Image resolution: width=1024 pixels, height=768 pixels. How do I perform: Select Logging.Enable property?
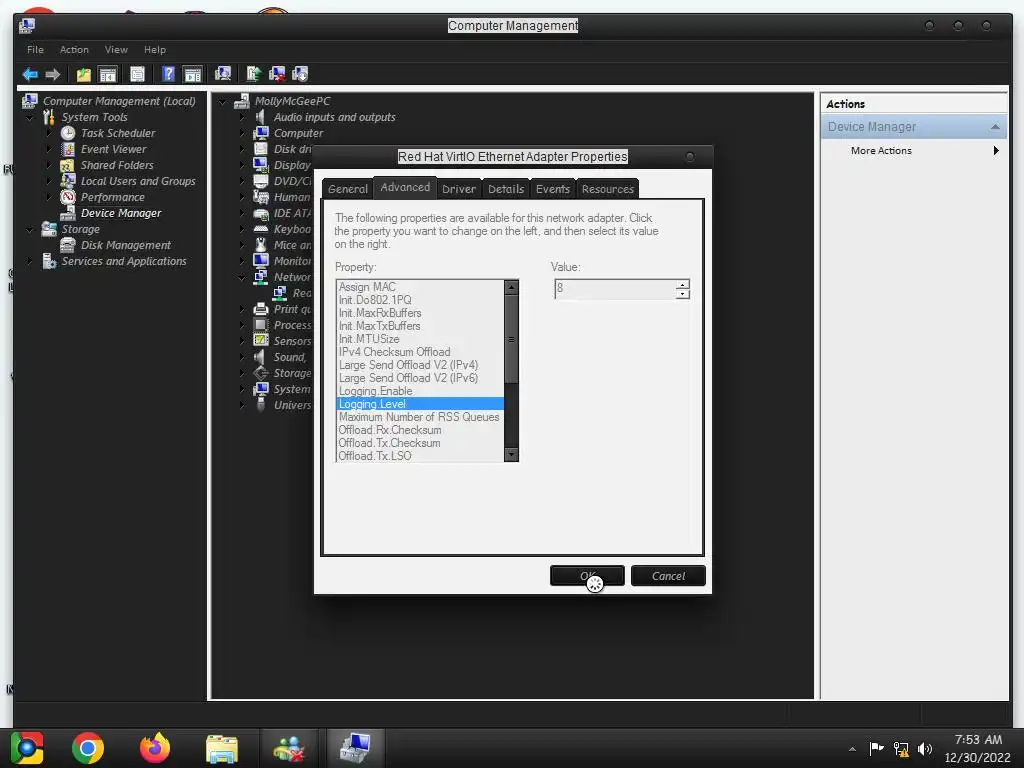[x=420, y=391]
